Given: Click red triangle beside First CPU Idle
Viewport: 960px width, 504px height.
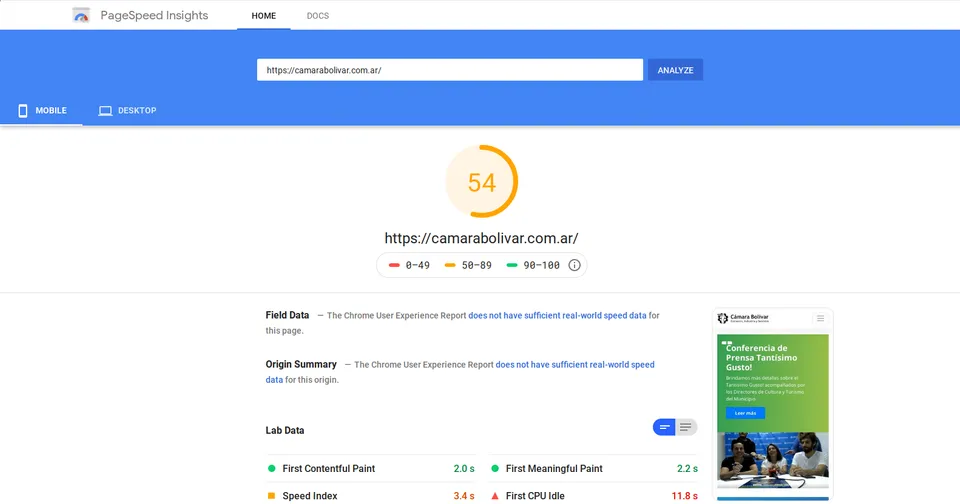Looking at the screenshot, I should coord(495,495).
